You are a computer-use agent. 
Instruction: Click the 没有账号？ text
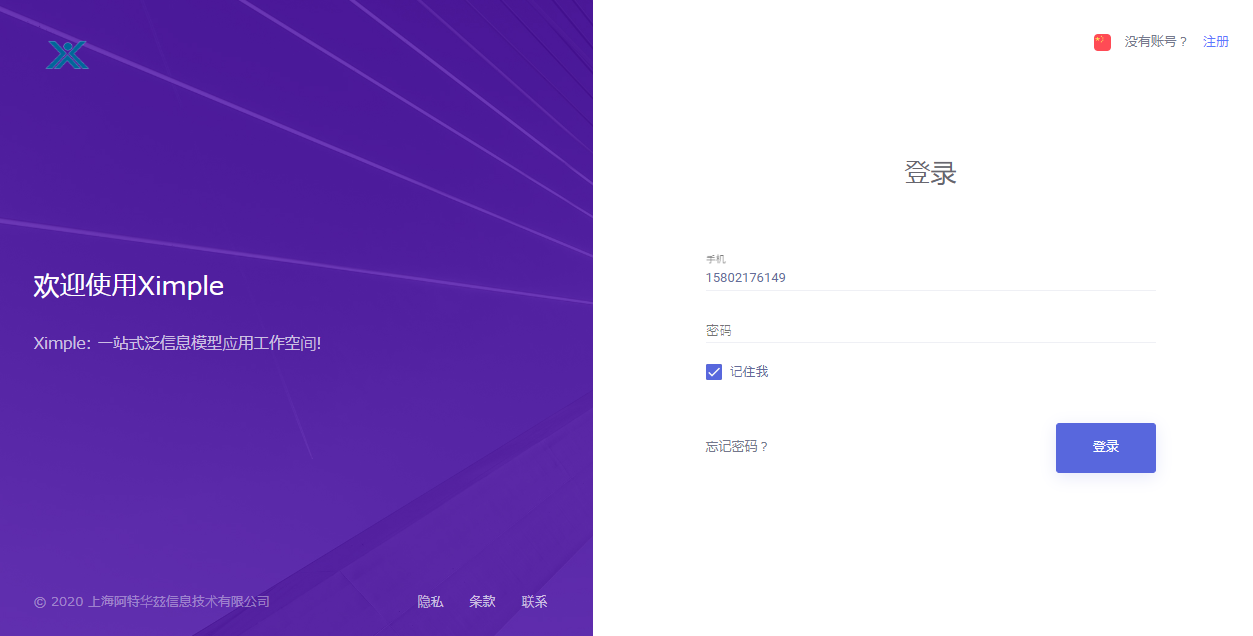point(1156,42)
